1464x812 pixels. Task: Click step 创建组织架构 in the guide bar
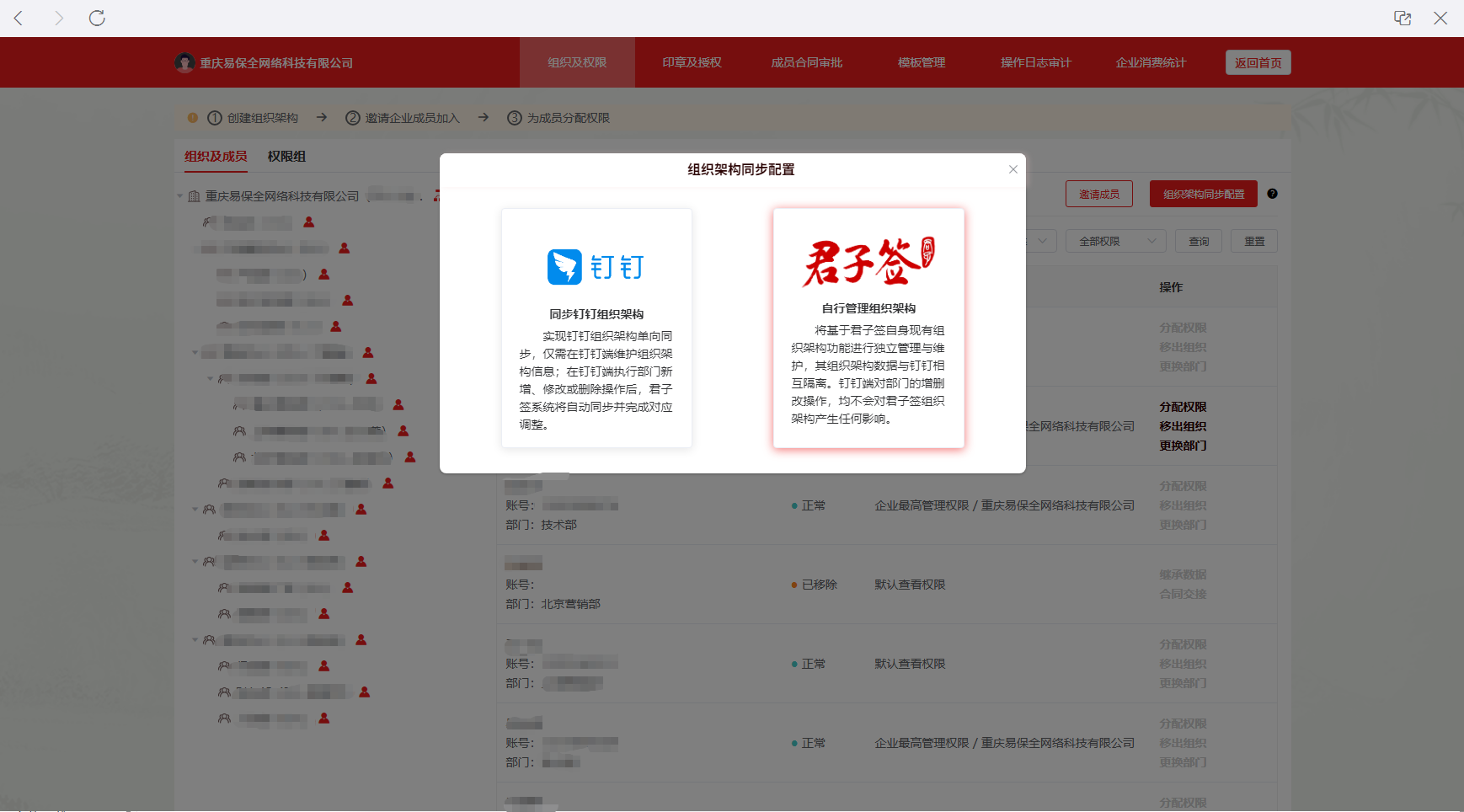coord(253,118)
